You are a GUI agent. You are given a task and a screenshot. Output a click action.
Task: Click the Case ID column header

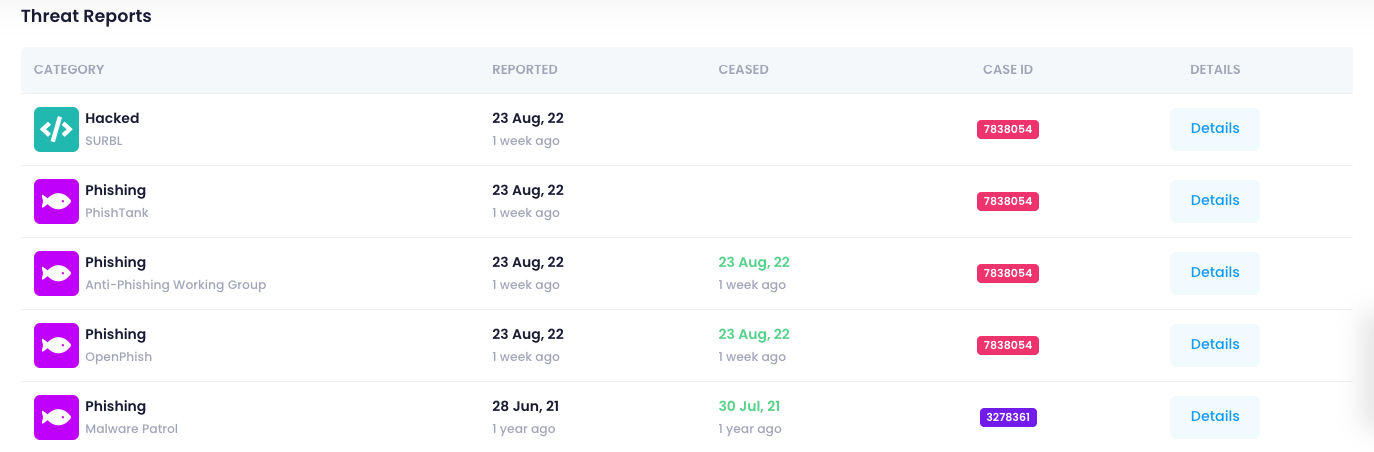click(x=1008, y=70)
